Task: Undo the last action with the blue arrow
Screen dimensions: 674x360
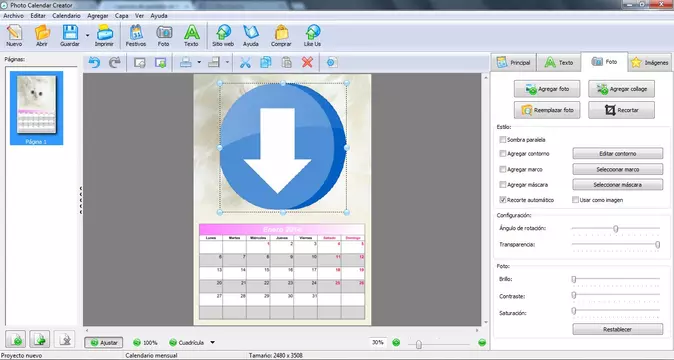Action: point(94,63)
